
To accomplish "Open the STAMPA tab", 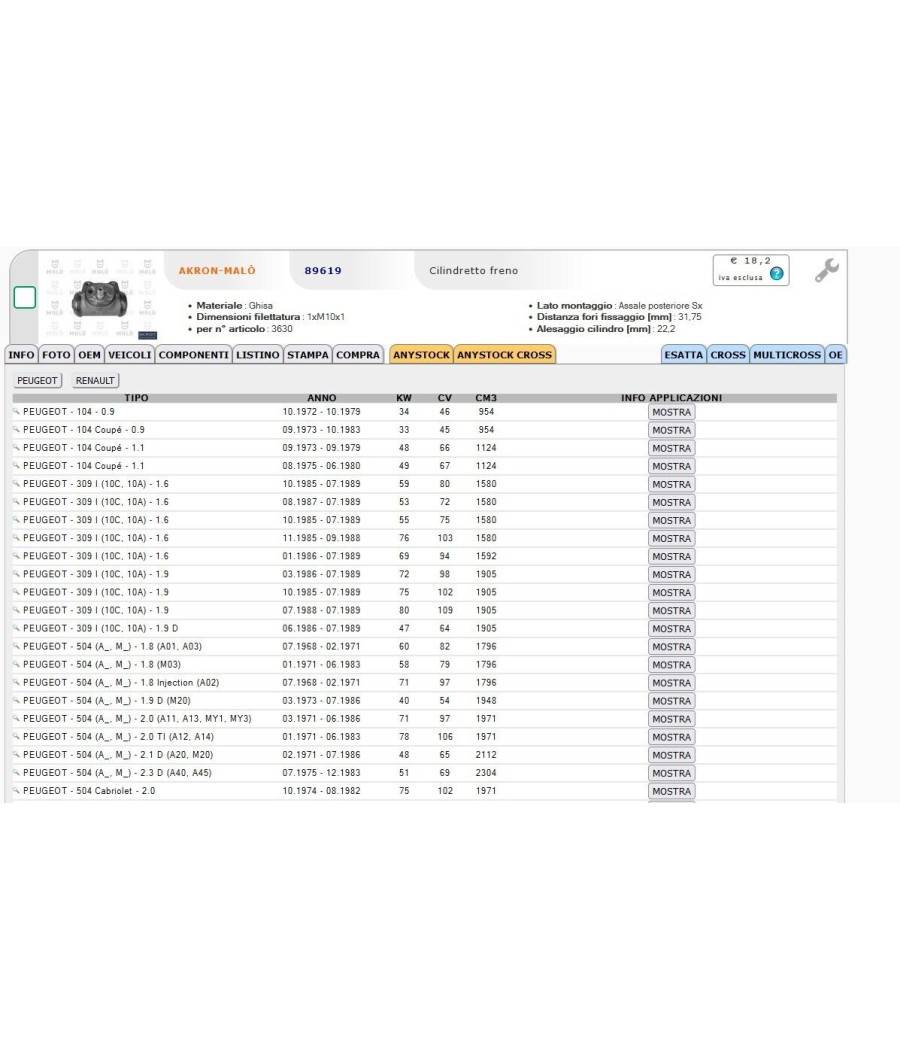I will (308, 355).
